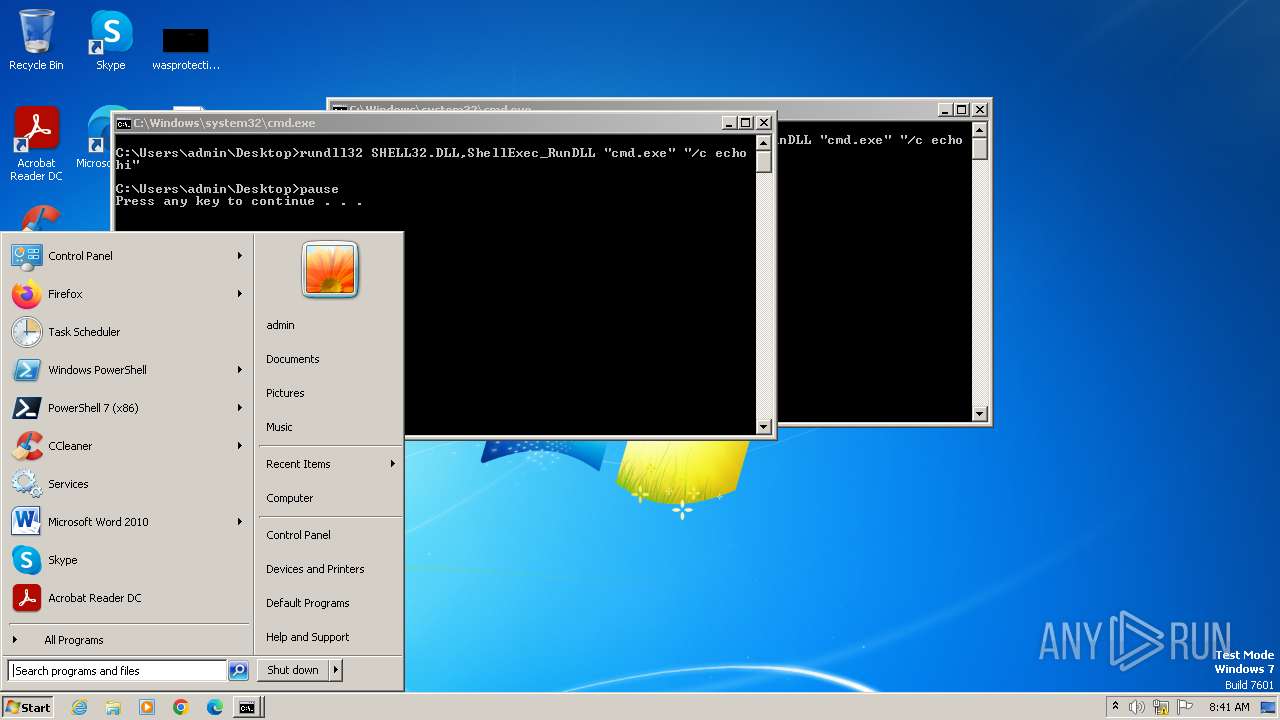Expand Microsoft Word 2010 jump list arrow

[x=240, y=522]
